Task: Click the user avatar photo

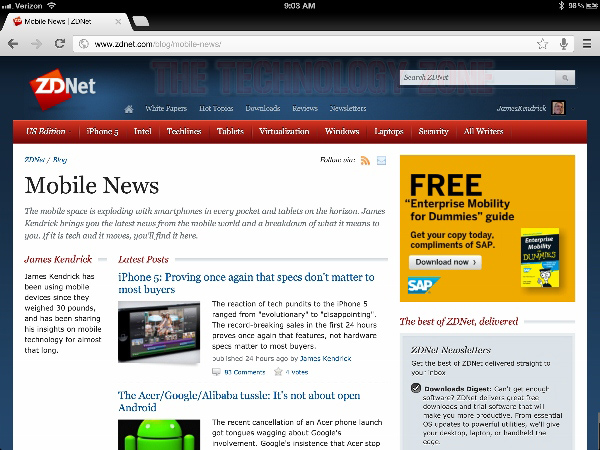Action: [558, 108]
